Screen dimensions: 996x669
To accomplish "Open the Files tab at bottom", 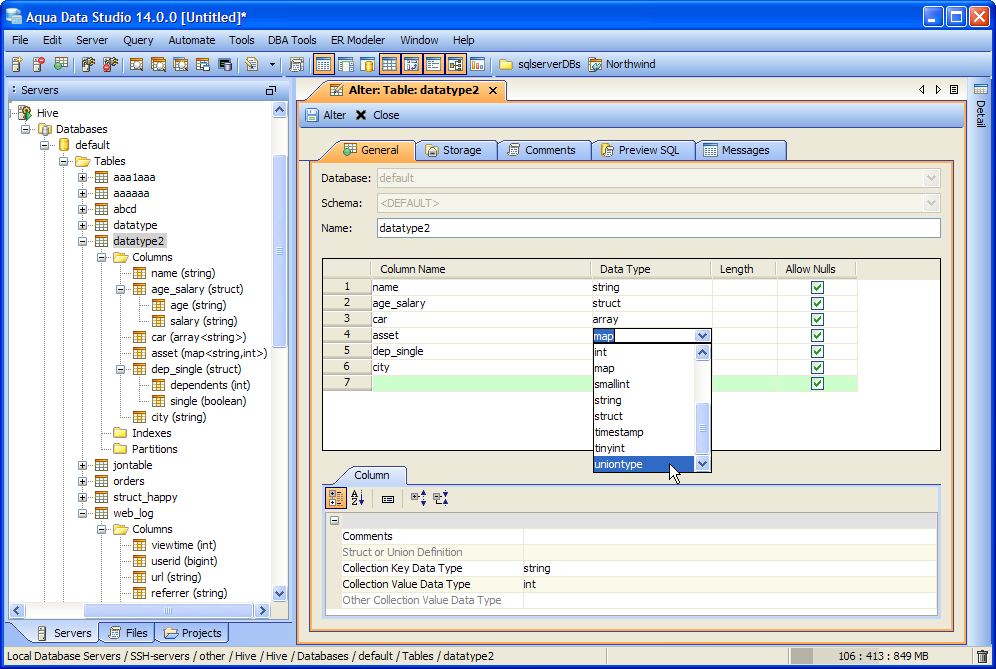I will point(128,633).
